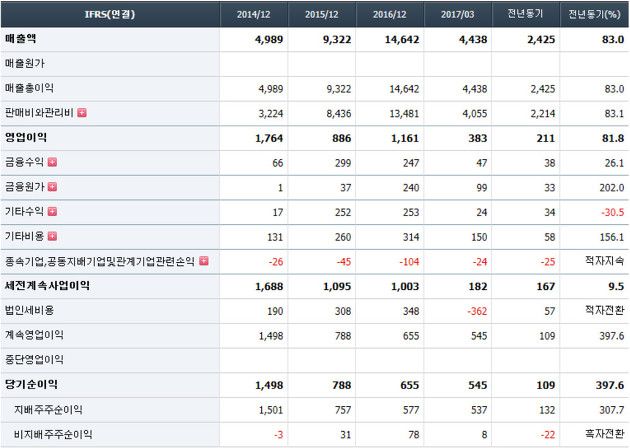Expand the 판매비와관리비 row plus icon
630x448 pixels.
pyautogui.click(x=82, y=113)
